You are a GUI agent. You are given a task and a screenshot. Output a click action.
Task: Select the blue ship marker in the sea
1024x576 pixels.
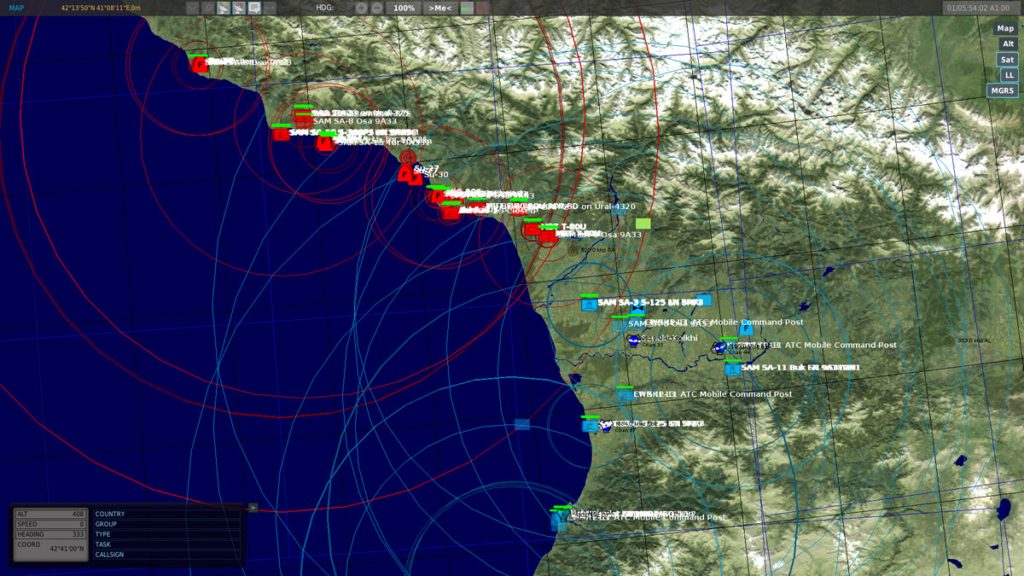click(x=522, y=425)
